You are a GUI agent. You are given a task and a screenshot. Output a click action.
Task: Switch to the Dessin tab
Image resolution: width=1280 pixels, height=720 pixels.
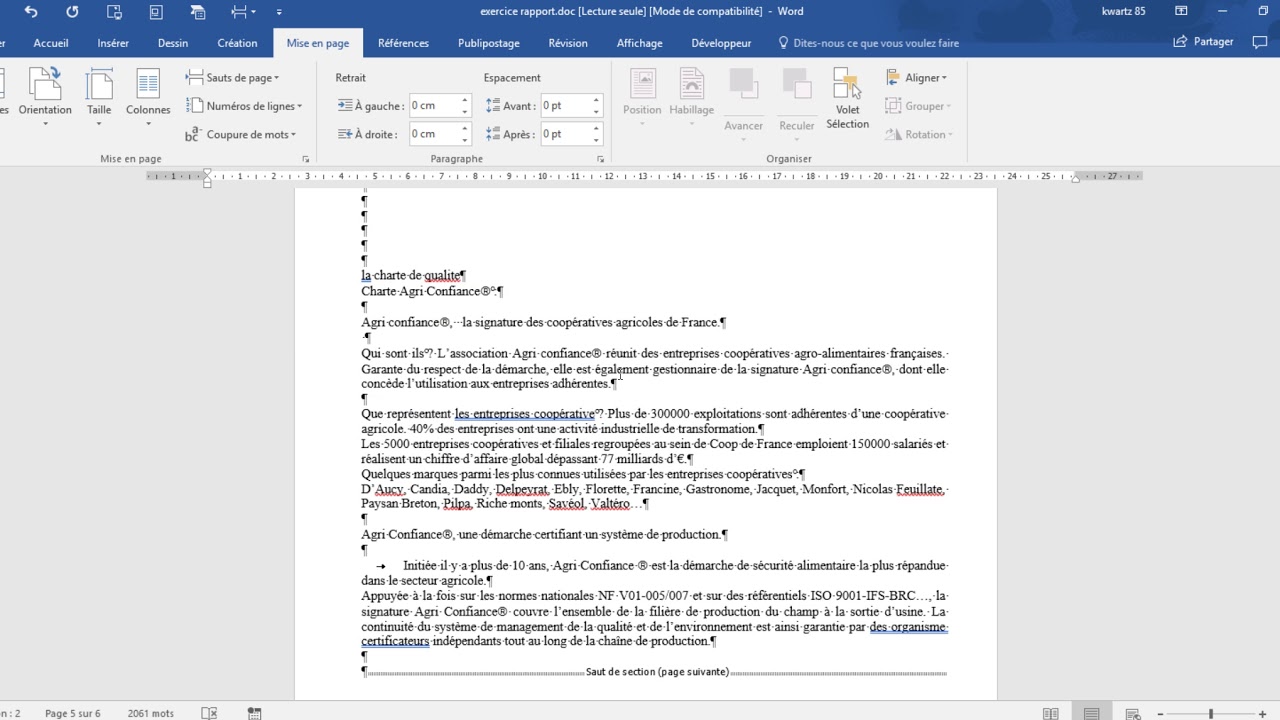coord(173,43)
